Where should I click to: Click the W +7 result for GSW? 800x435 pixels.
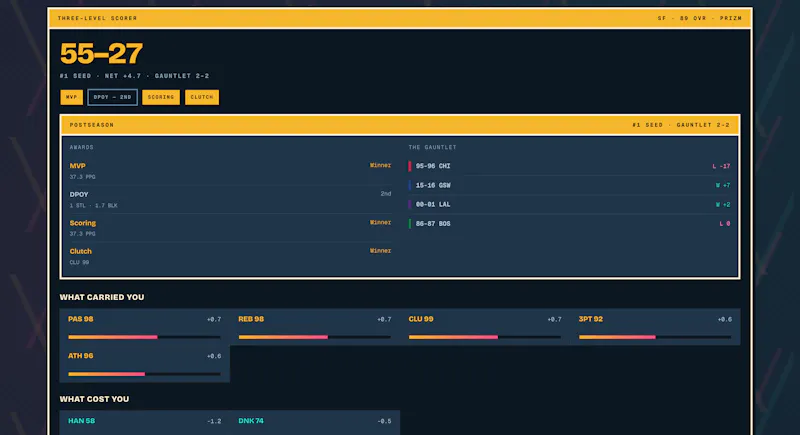tap(723, 186)
